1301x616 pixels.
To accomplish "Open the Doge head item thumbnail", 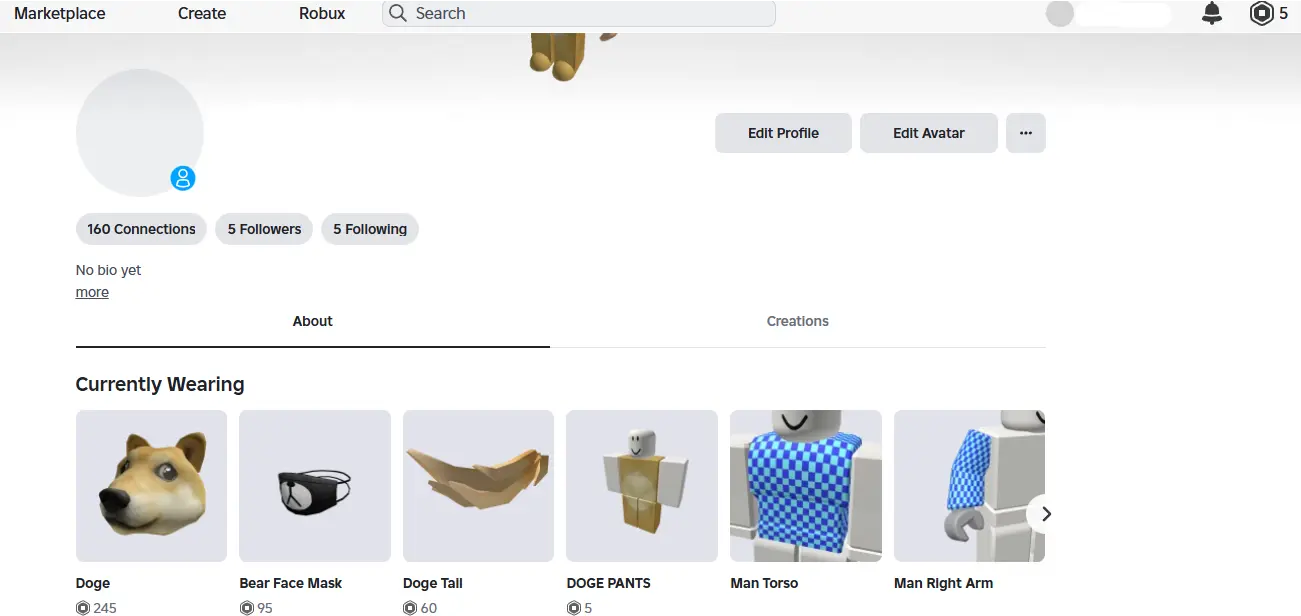I will (x=151, y=485).
